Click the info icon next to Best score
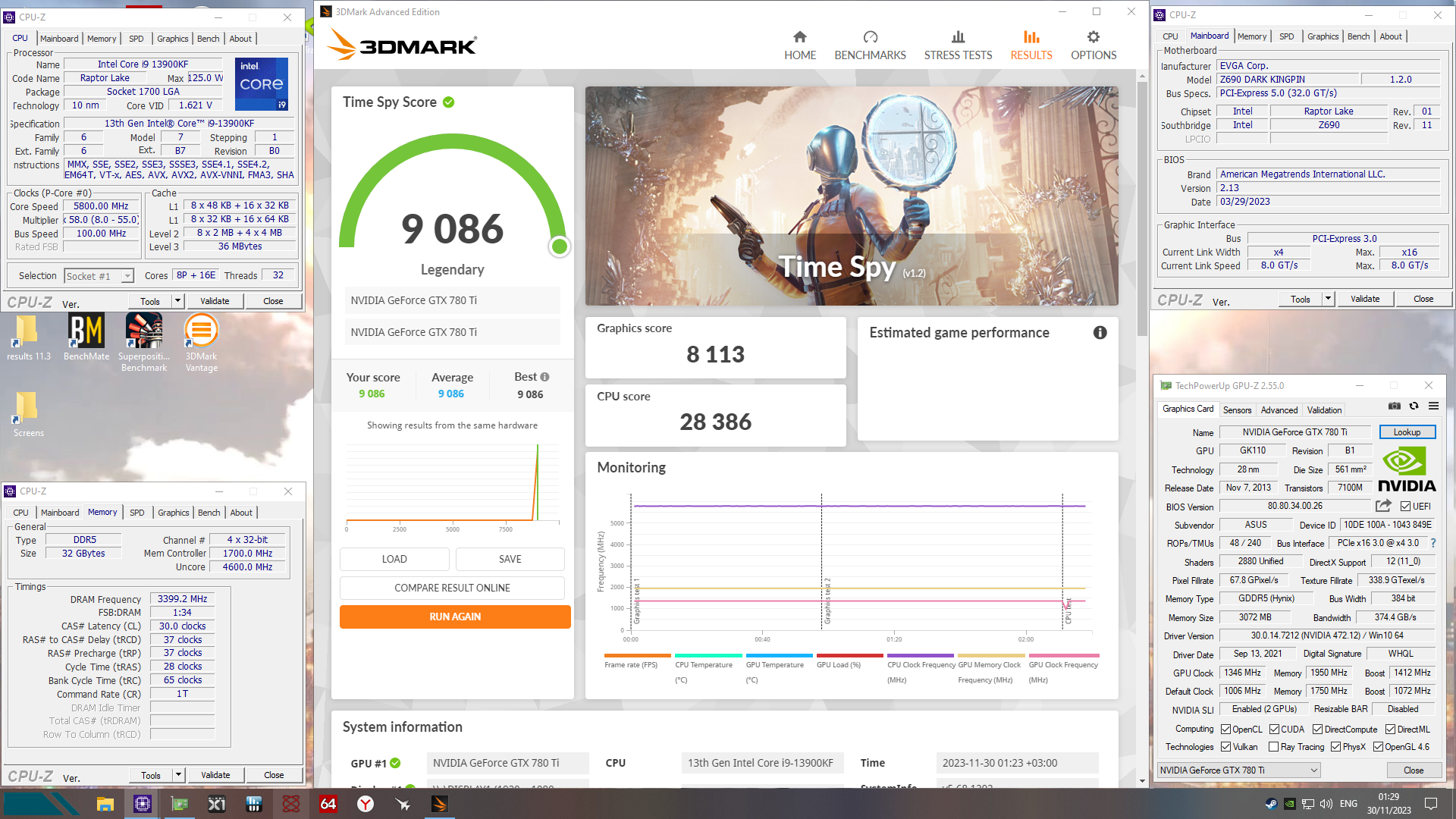The height and width of the screenshot is (819, 1456). tap(544, 377)
